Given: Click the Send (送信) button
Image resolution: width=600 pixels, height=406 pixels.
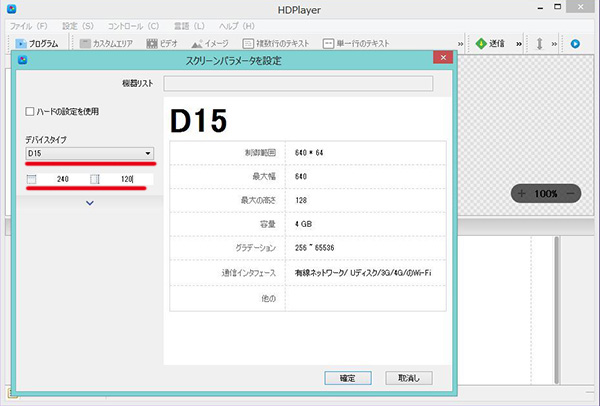Looking at the screenshot, I should [x=490, y=43].
